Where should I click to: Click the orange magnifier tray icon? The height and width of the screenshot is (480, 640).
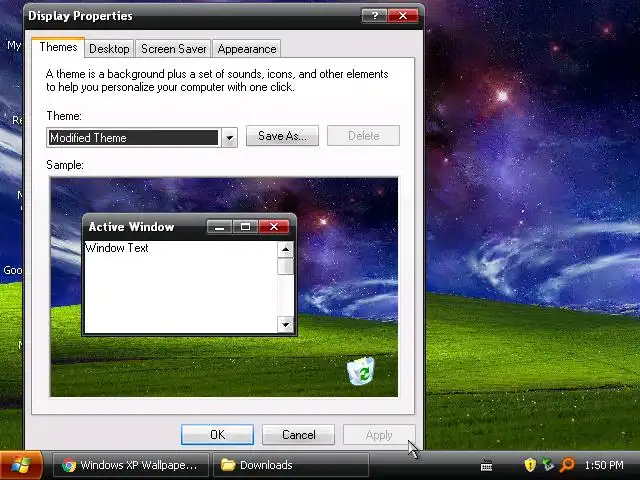(567, 464)
